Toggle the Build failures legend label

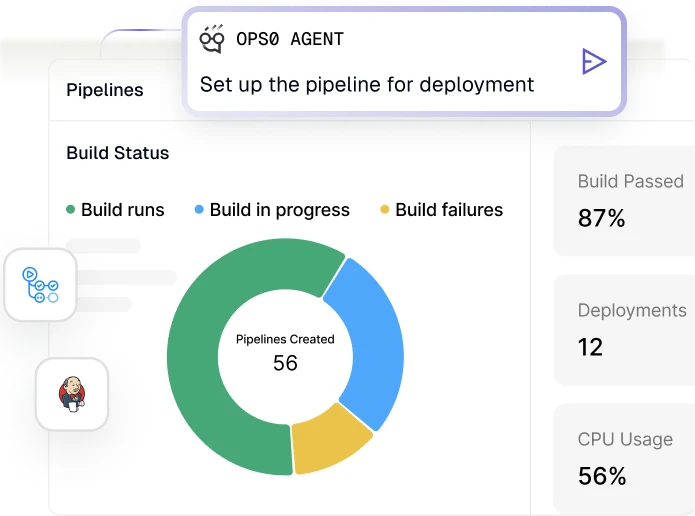(x=448, y=210)
